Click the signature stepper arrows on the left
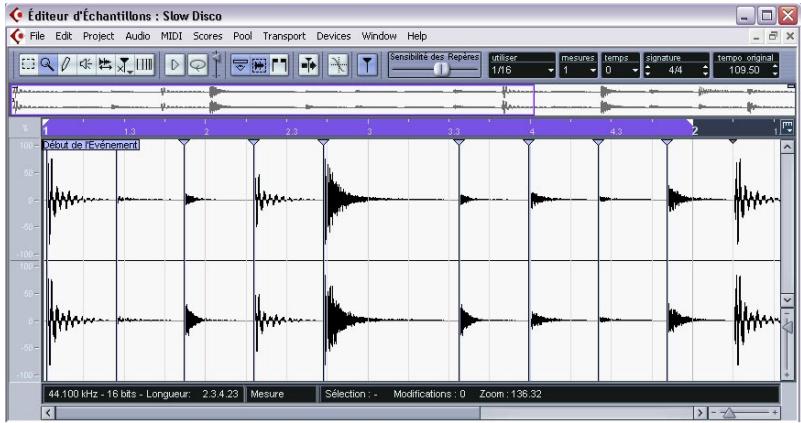Screen dimensions: 801x423 coord(648,70)
